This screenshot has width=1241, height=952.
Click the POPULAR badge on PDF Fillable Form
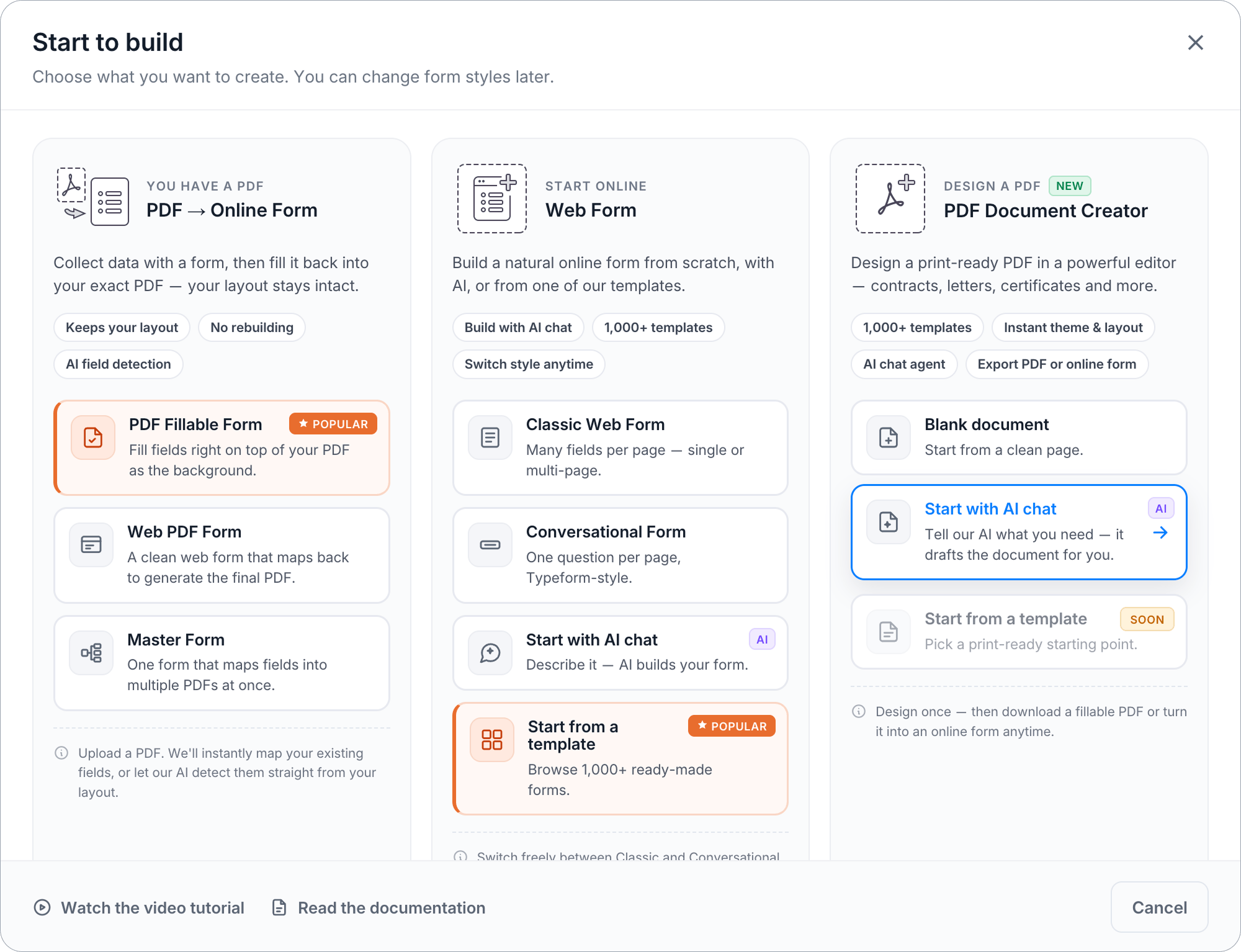tap(333, 424)
